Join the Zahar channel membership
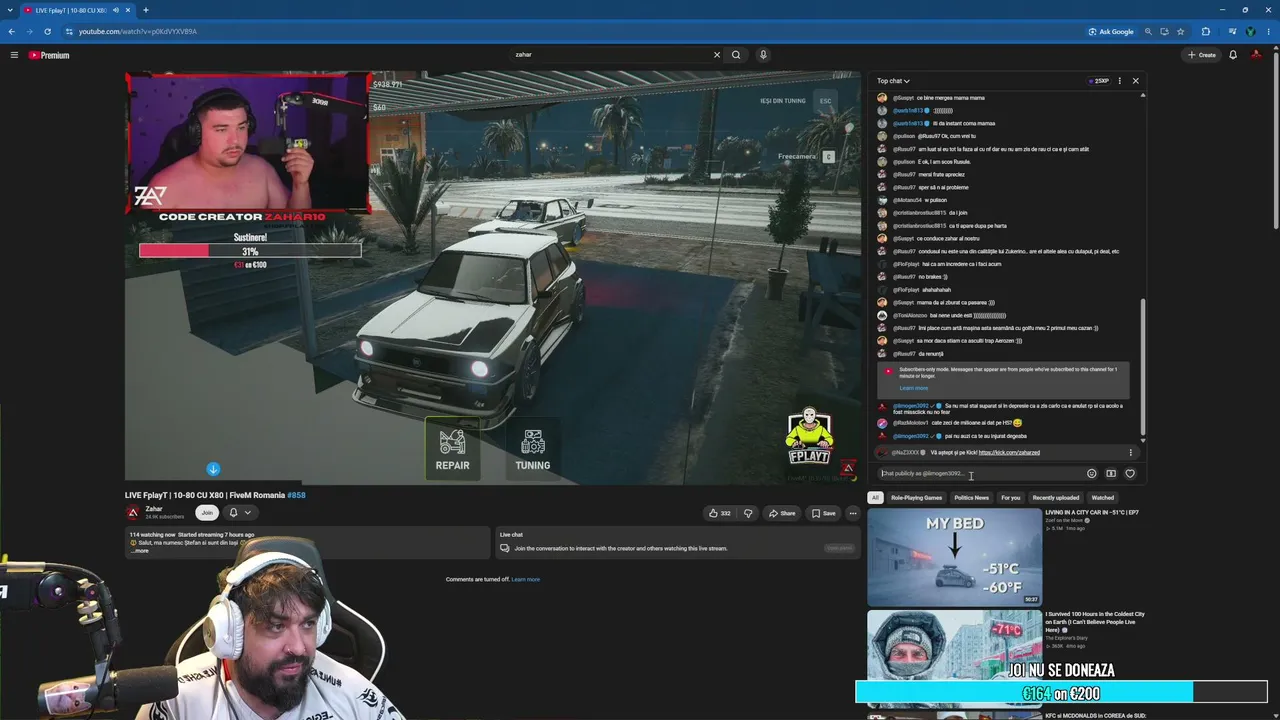Image resolution: width=1280 pixels, height=720 pixels. [x=207, y=513]
